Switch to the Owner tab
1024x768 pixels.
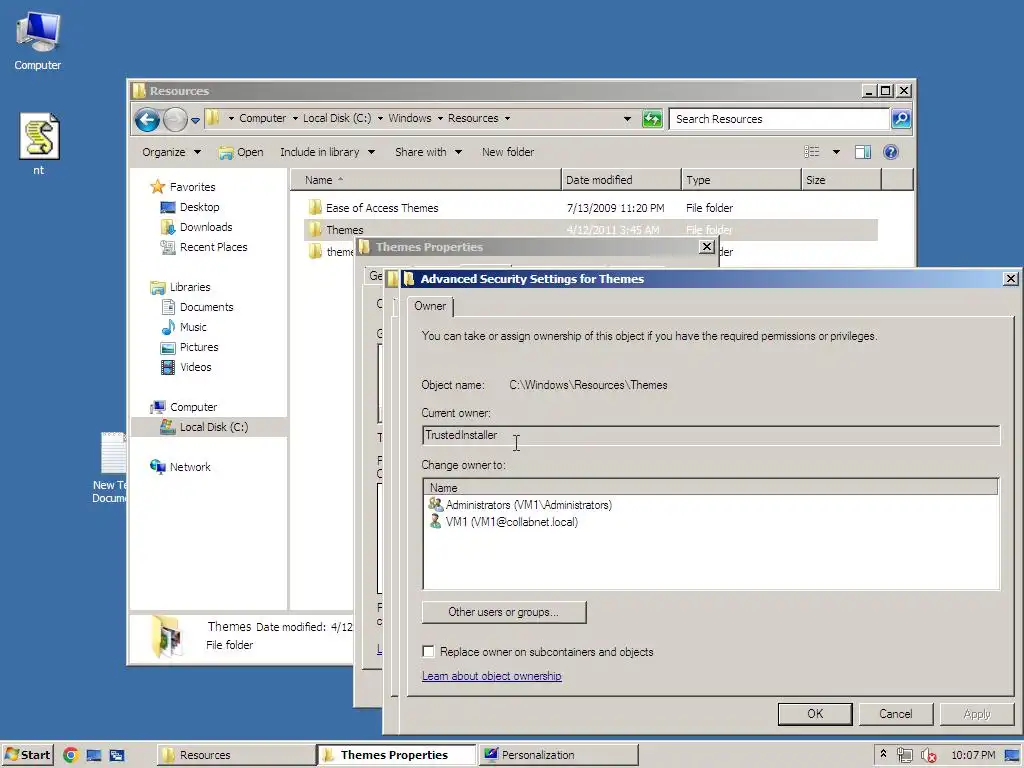430,306
